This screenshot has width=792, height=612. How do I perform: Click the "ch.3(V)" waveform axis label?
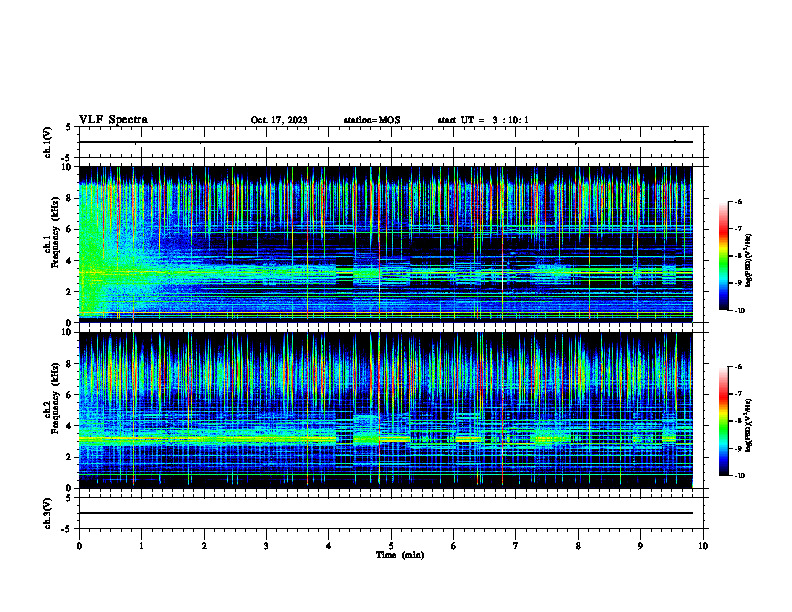[48, 514]
